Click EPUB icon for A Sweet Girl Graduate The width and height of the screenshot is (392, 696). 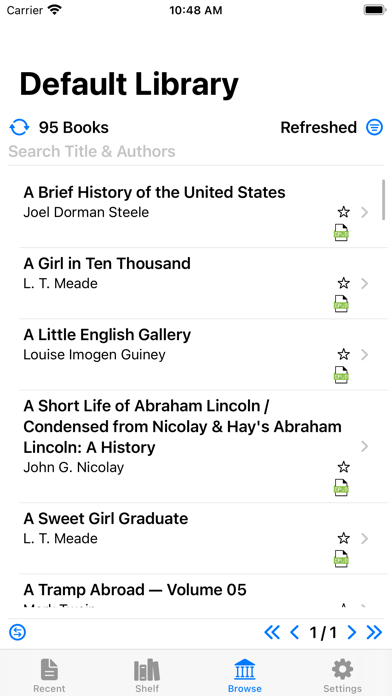pos(341,559)
